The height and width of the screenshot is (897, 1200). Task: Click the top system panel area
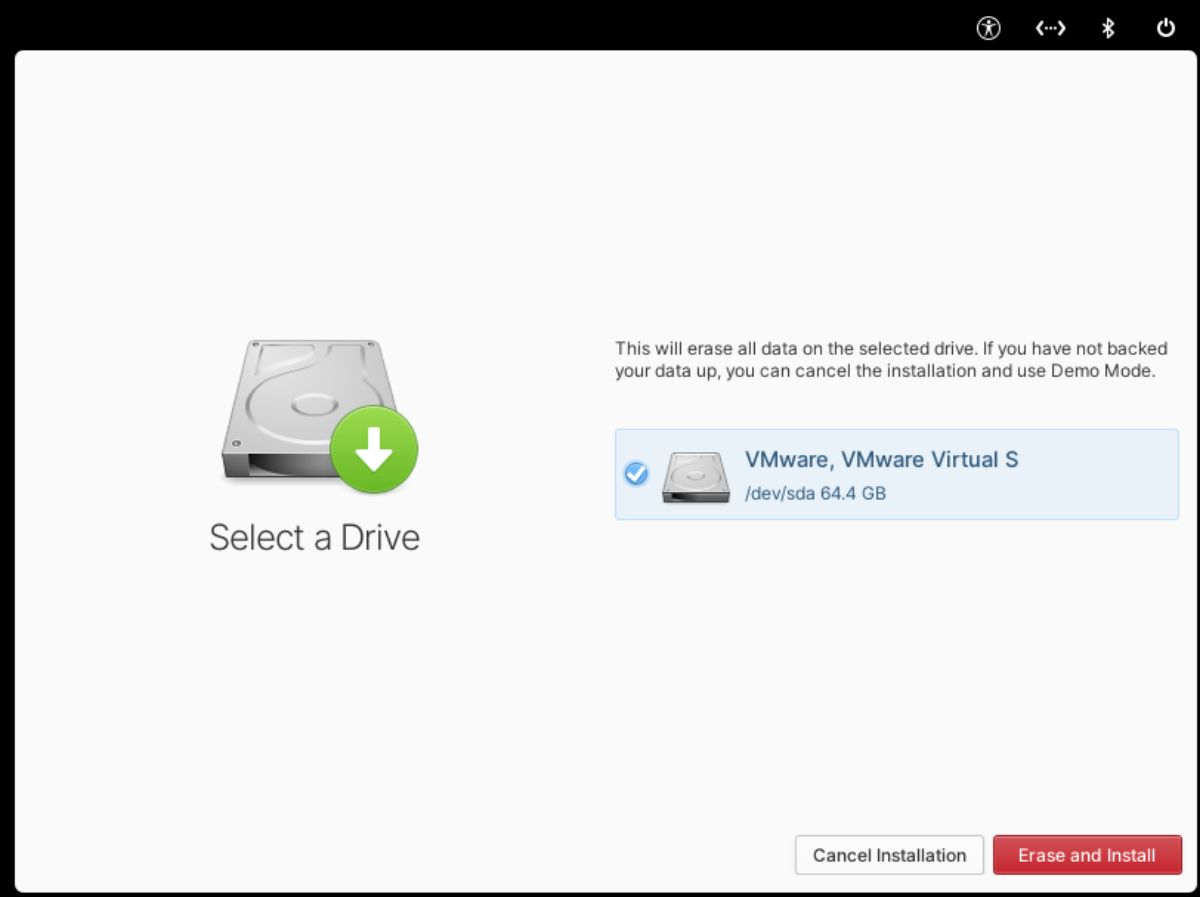600,20
